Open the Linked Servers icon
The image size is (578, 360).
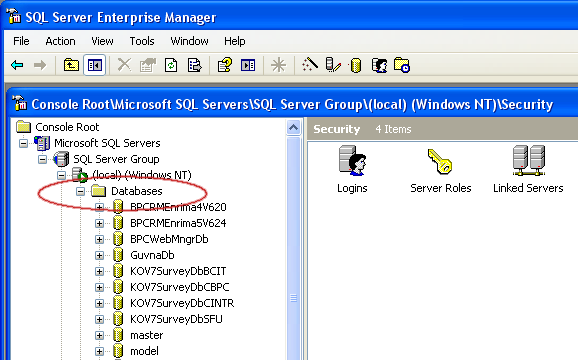pos(528,169)
